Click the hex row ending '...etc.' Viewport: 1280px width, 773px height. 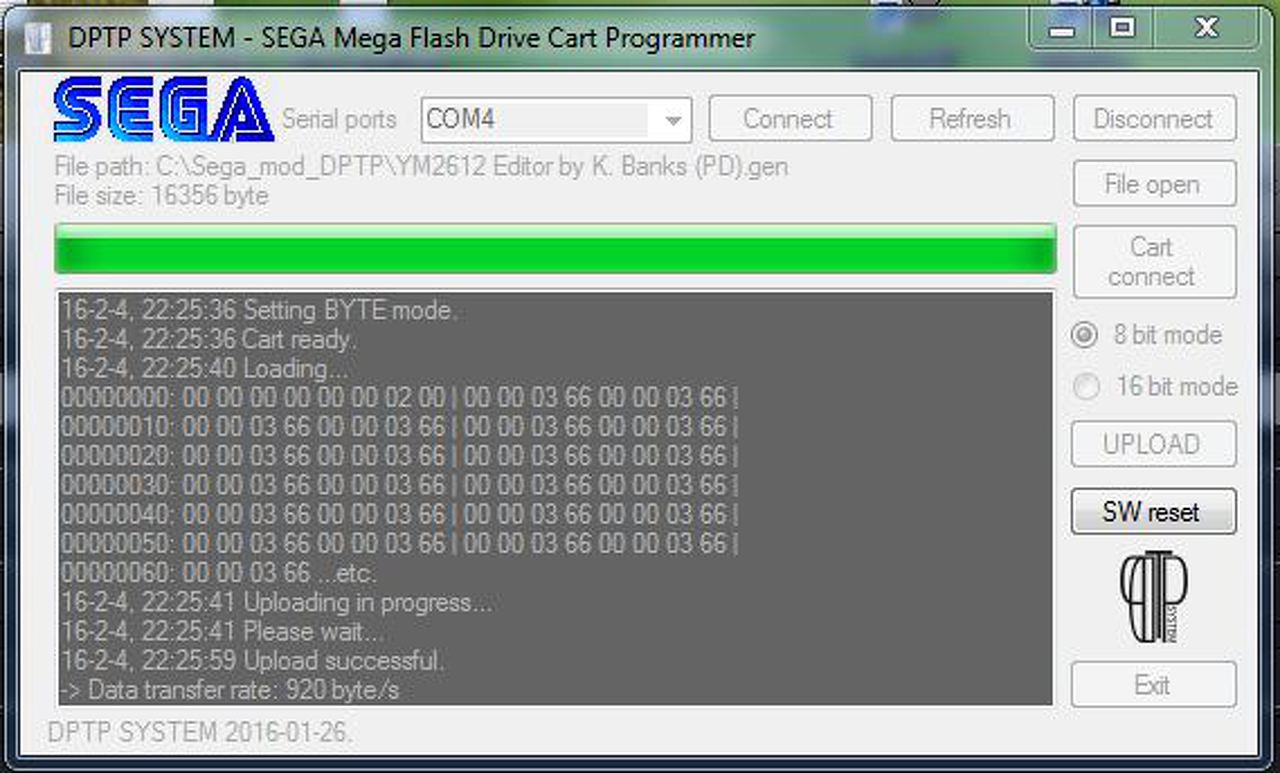click(x=219, y=573)
